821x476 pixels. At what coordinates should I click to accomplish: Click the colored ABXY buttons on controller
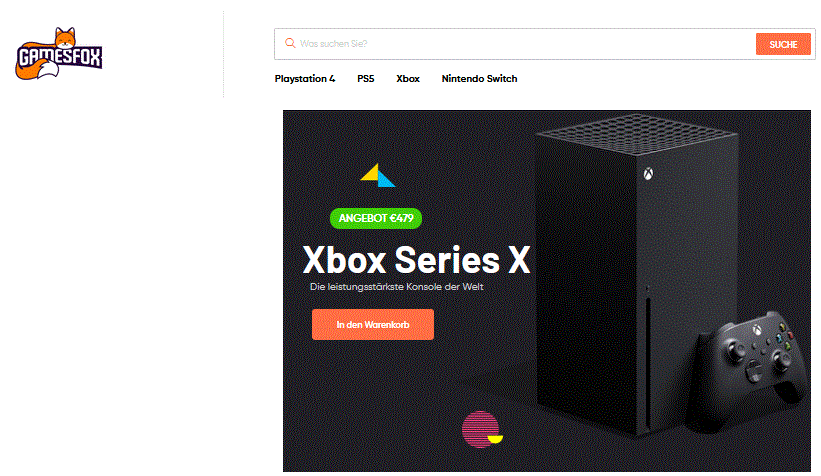click(784, 336)
